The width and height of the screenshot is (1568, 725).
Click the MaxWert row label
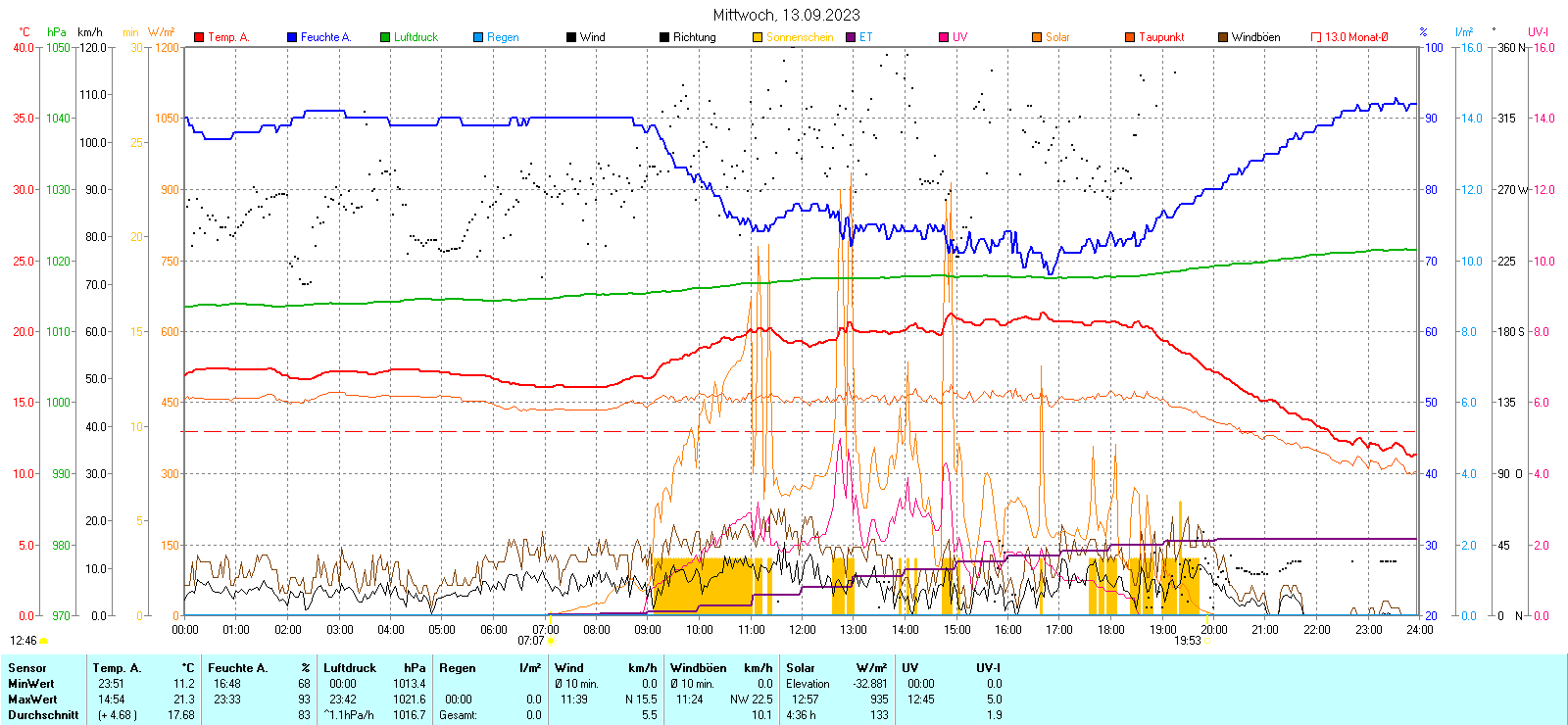pyautogui.click(x=32, y=700)
